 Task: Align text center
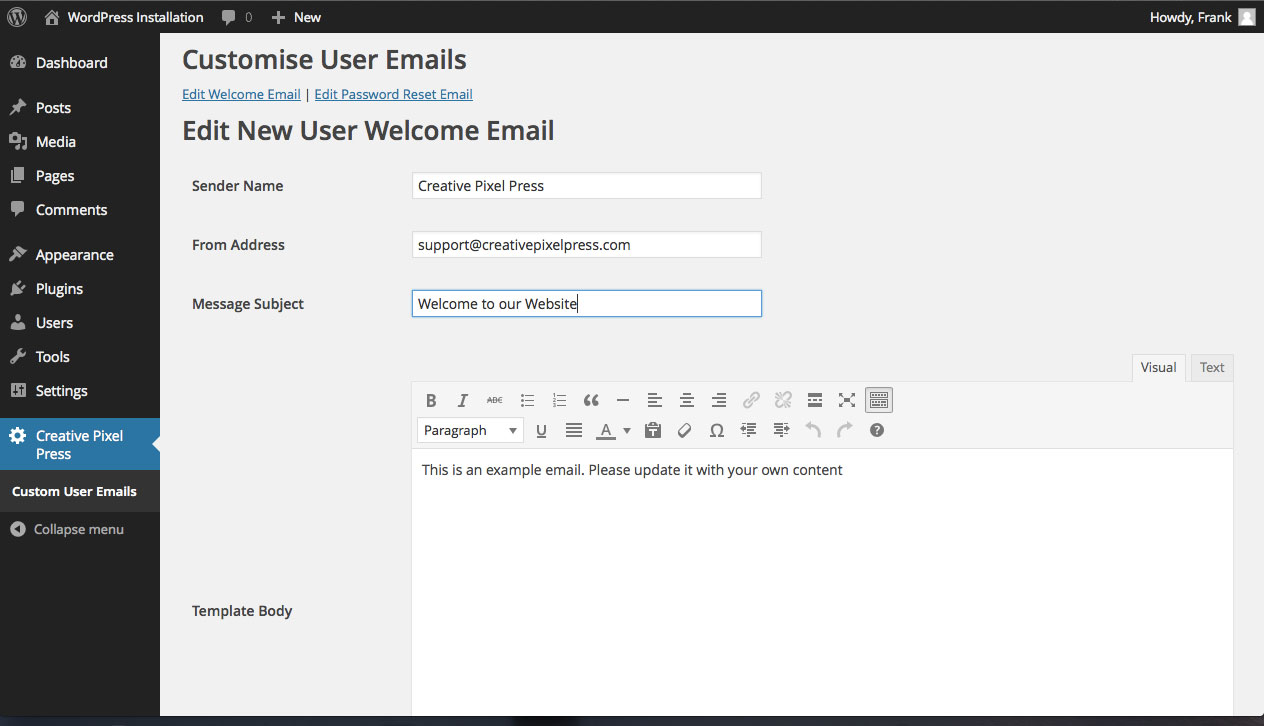687,400
